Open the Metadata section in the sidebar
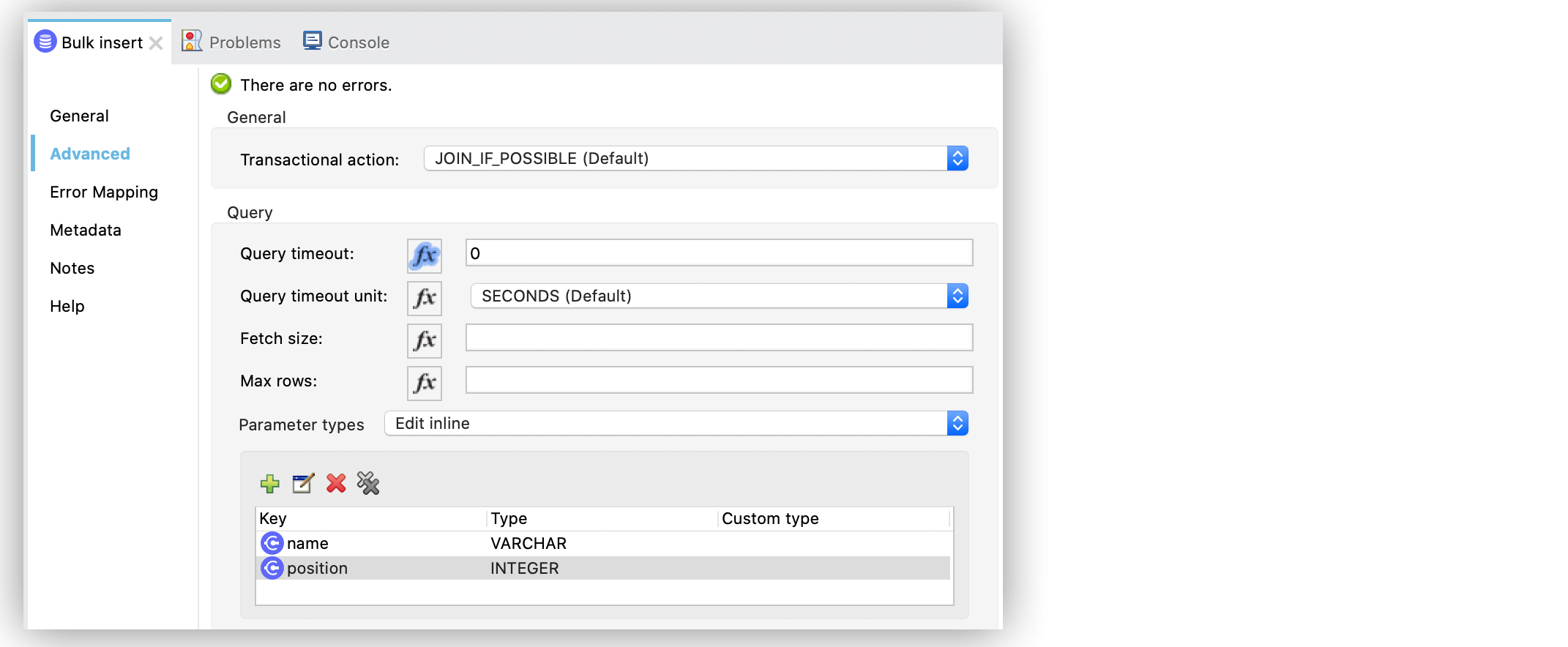Viewport: 1568px width, 647px height. click(85, 230)
